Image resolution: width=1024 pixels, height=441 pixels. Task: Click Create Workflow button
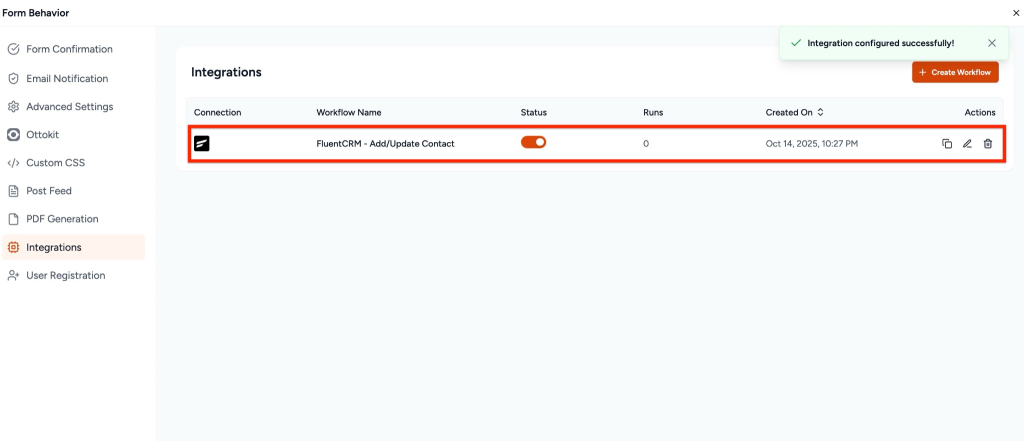click(x=955, y=72)
